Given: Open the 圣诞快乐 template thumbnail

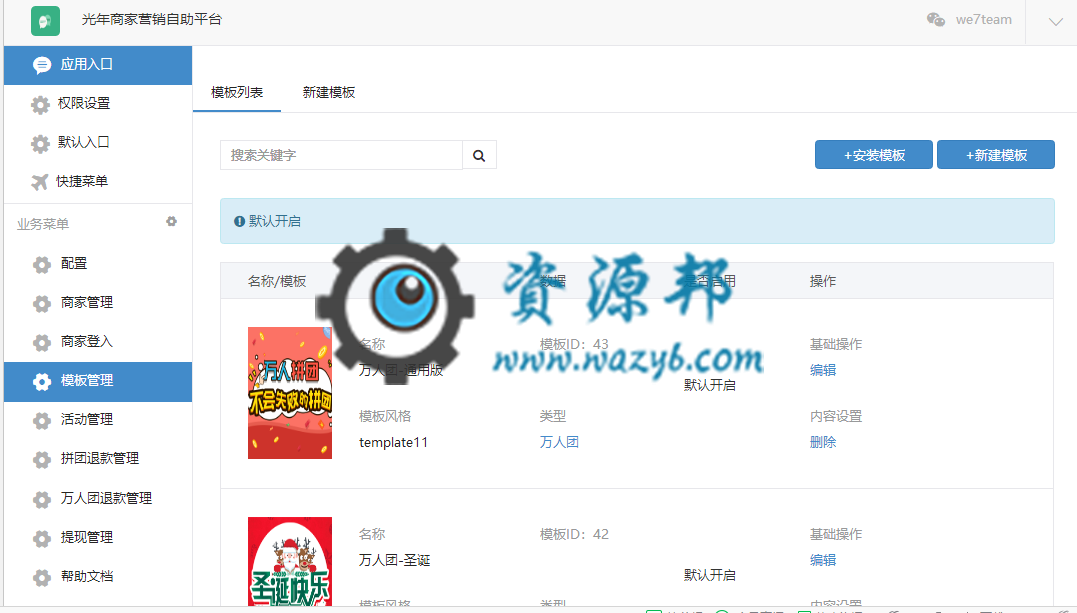Looking at the screenshot, I should click(x=290, y=561).
